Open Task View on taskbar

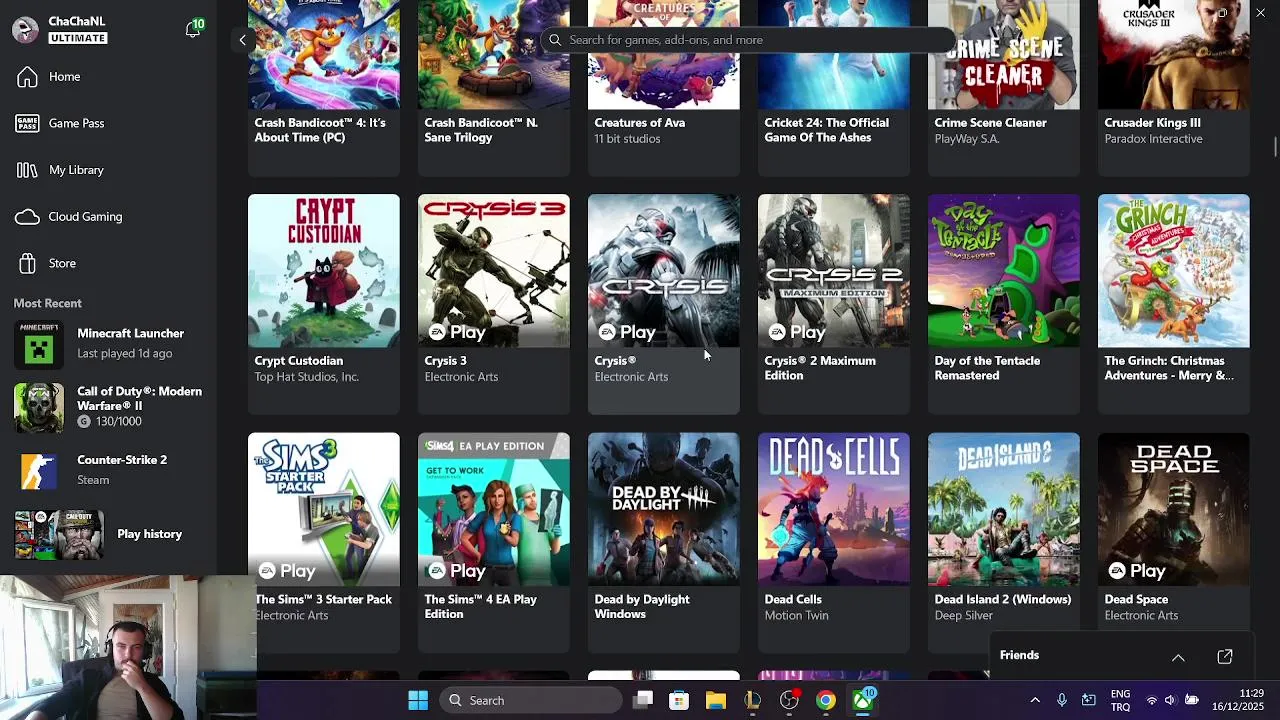tap(643, 700)
